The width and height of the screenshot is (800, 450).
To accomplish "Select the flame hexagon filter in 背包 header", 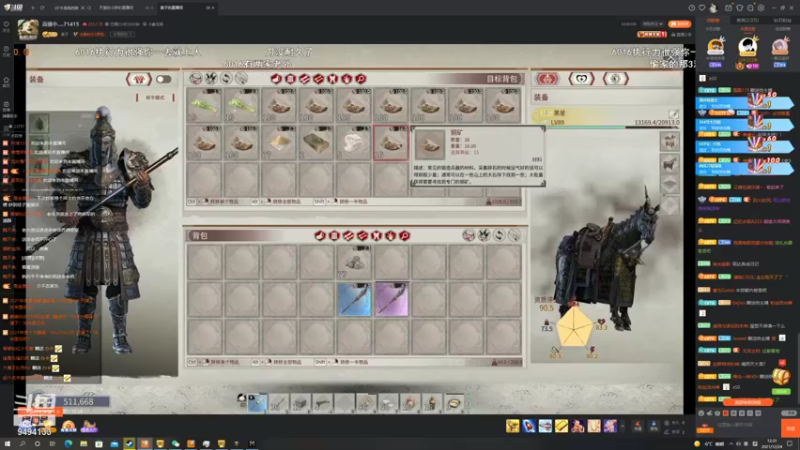I will [390, 236].
